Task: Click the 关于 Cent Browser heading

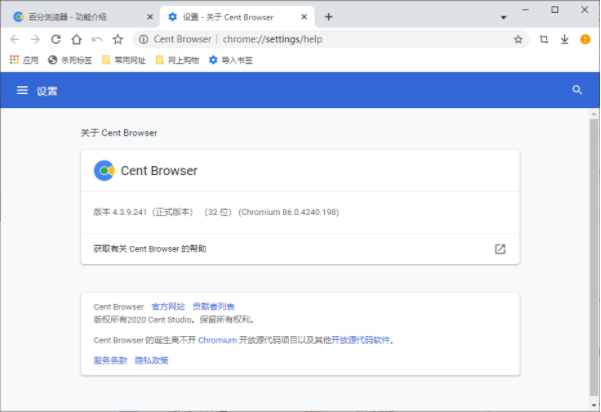Action: pos(119,133)
